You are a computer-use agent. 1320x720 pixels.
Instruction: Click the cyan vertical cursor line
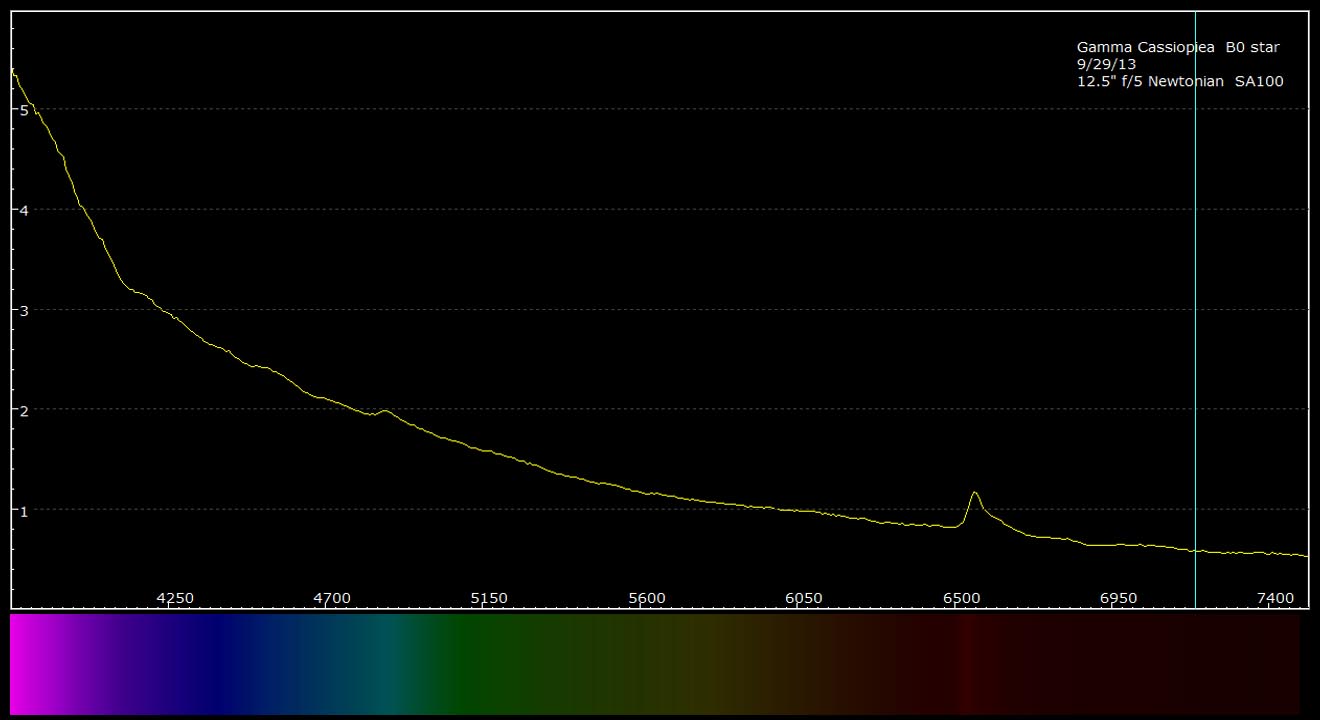tap(1195, 300)
